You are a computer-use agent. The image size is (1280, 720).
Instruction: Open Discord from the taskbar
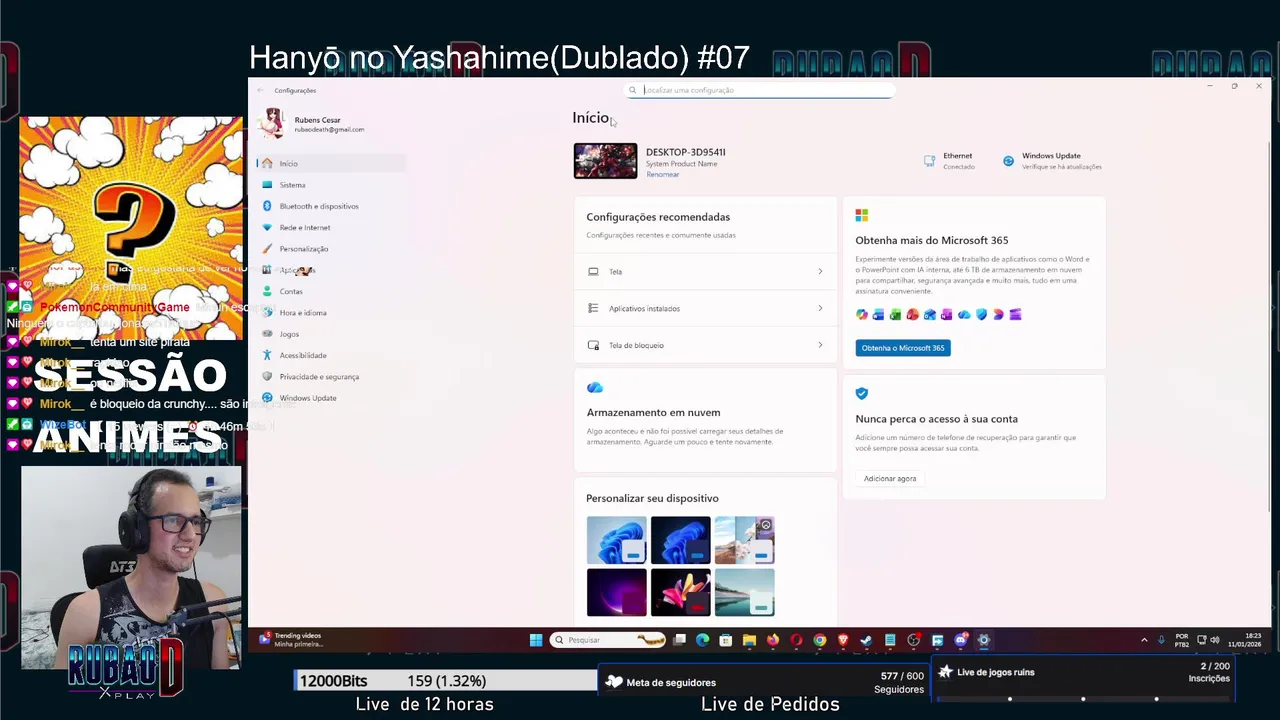coord(961,640)
